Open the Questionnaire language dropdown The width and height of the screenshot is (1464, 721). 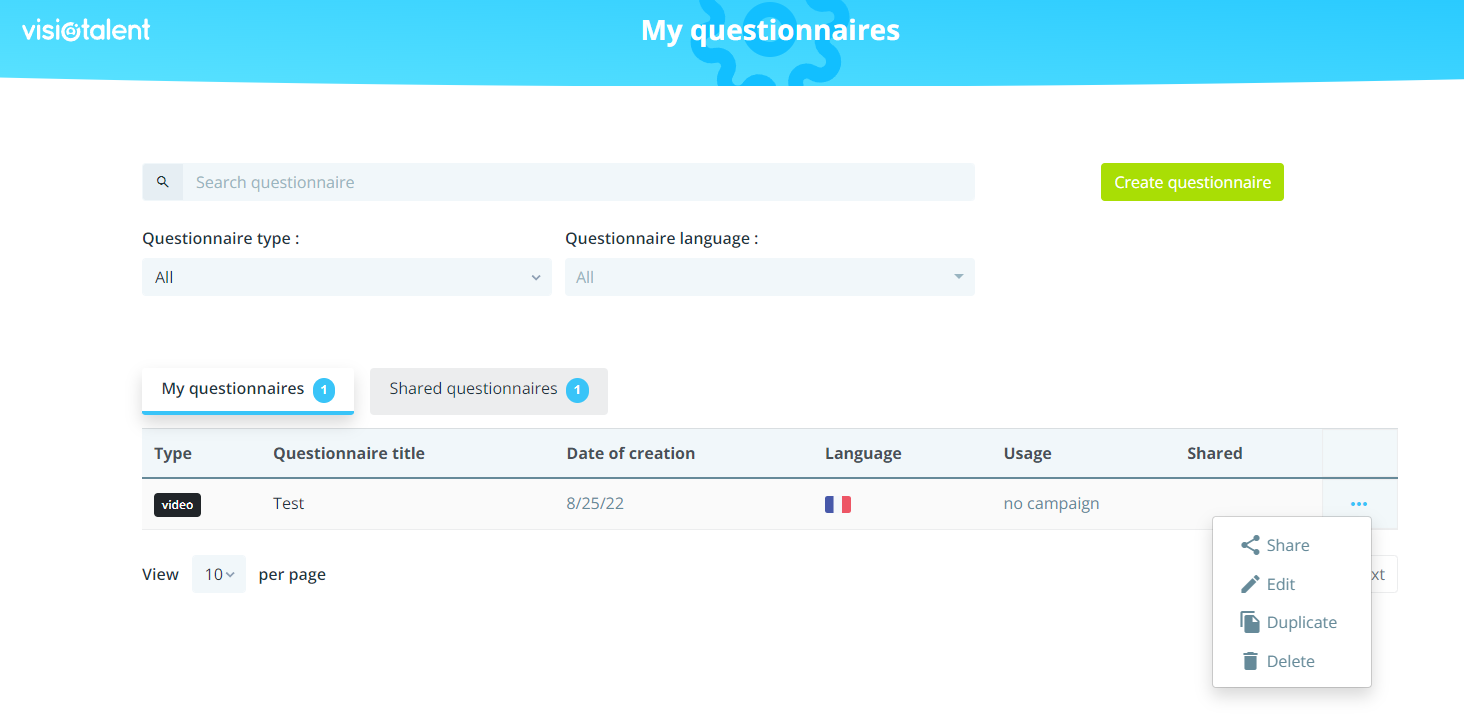[769, 277]
